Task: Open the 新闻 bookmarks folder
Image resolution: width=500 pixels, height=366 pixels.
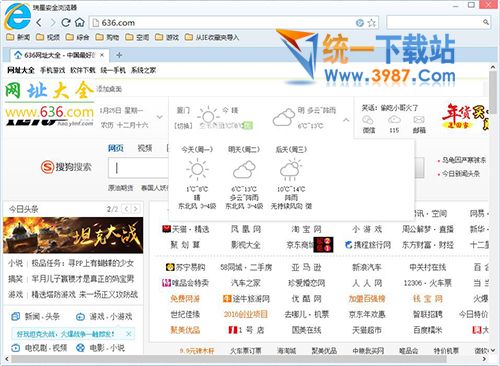Action: (x=18, y=37)
